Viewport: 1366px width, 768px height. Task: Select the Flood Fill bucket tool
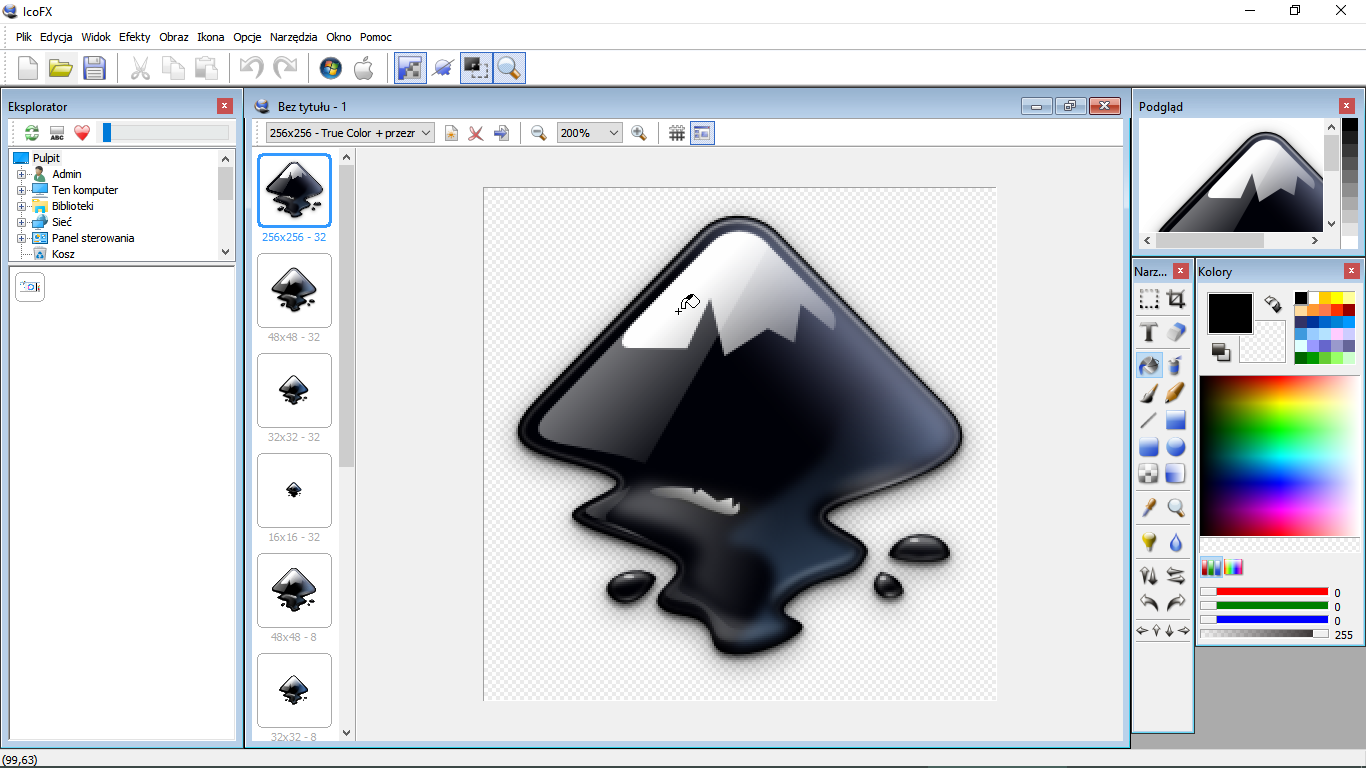(1149, 365)
